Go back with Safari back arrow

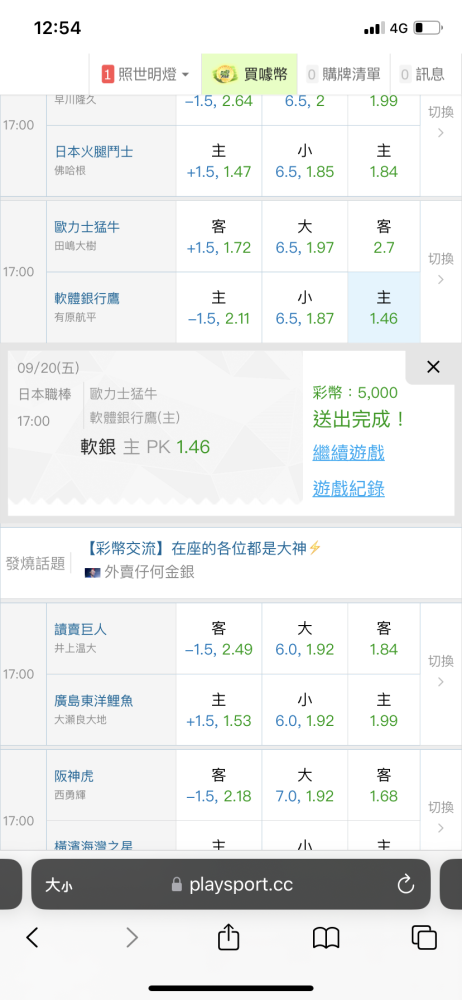(32, 937)
